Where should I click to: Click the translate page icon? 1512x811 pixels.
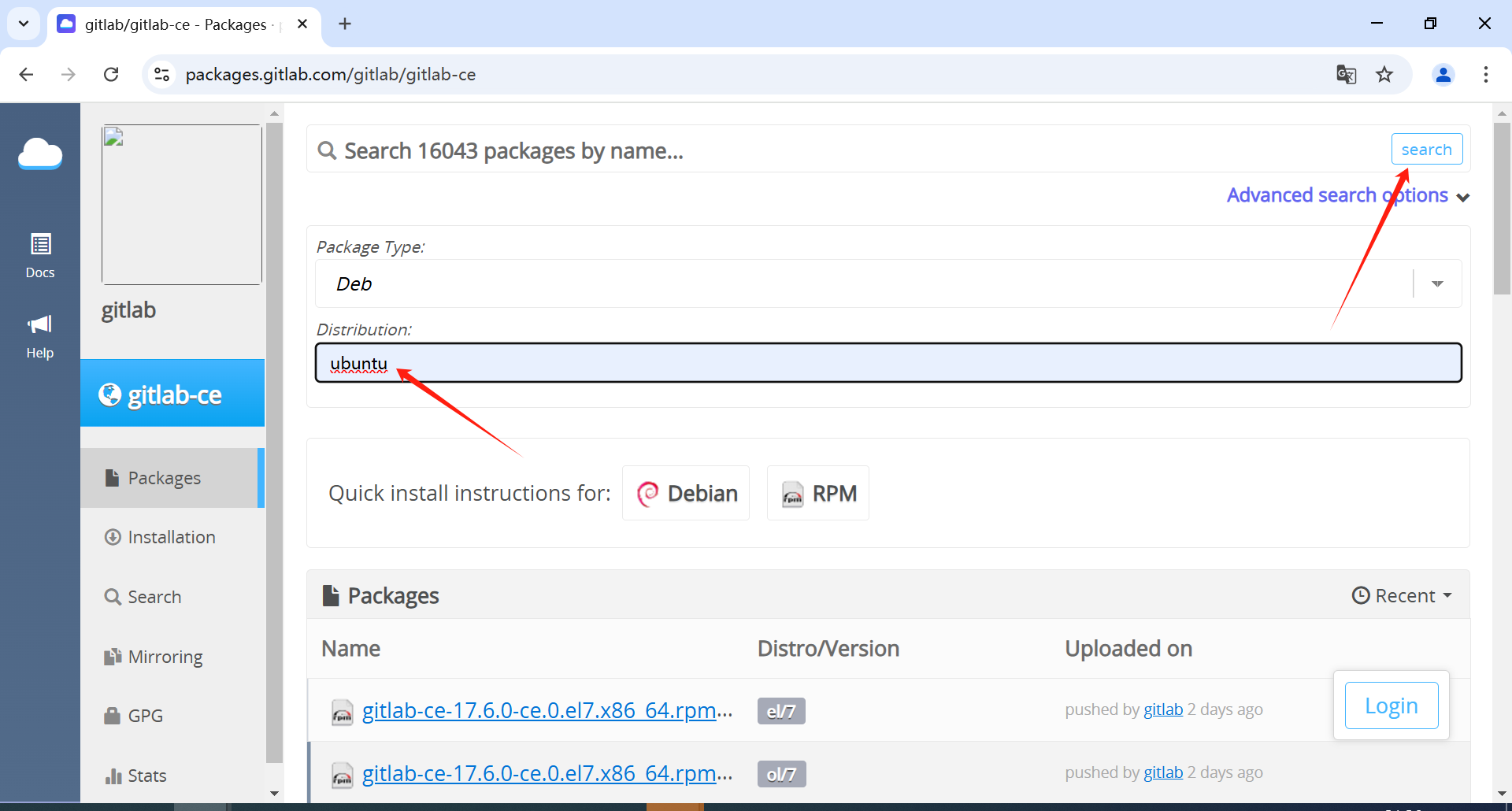click(1346, 74)
